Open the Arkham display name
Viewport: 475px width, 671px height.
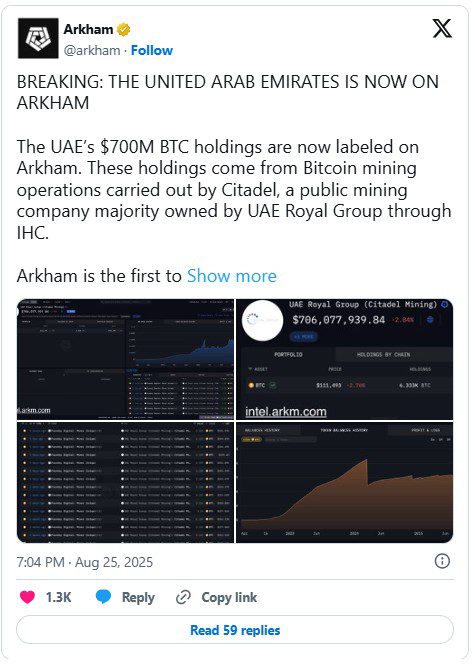(88, 30)
